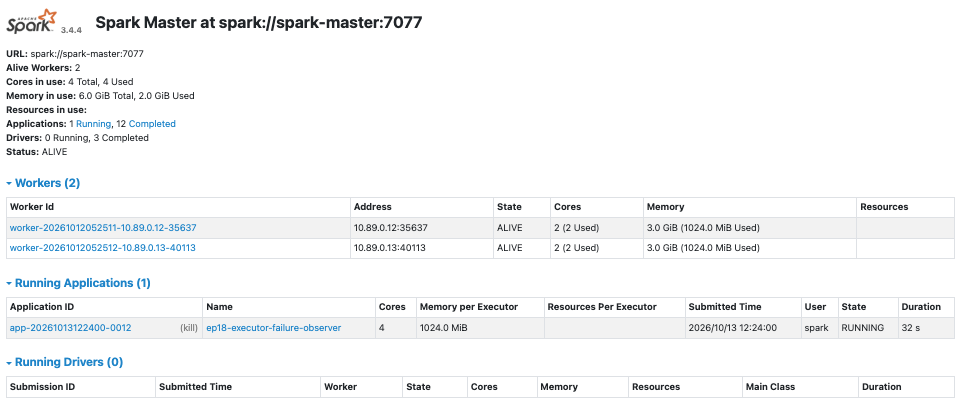Click the Spark Master page title
Screen dimensions: 962x409
point(258,23)
